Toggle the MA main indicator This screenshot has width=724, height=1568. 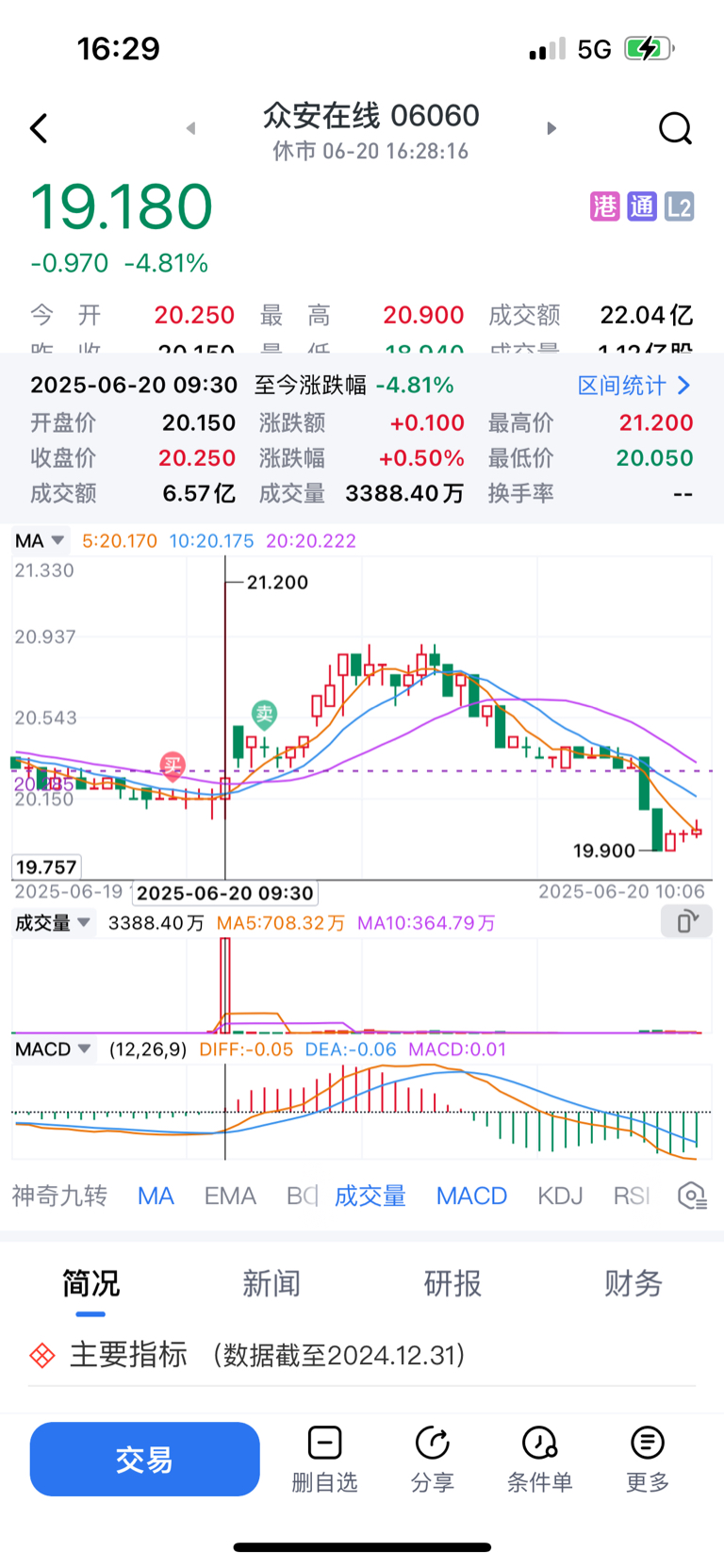click(156, 1196)
